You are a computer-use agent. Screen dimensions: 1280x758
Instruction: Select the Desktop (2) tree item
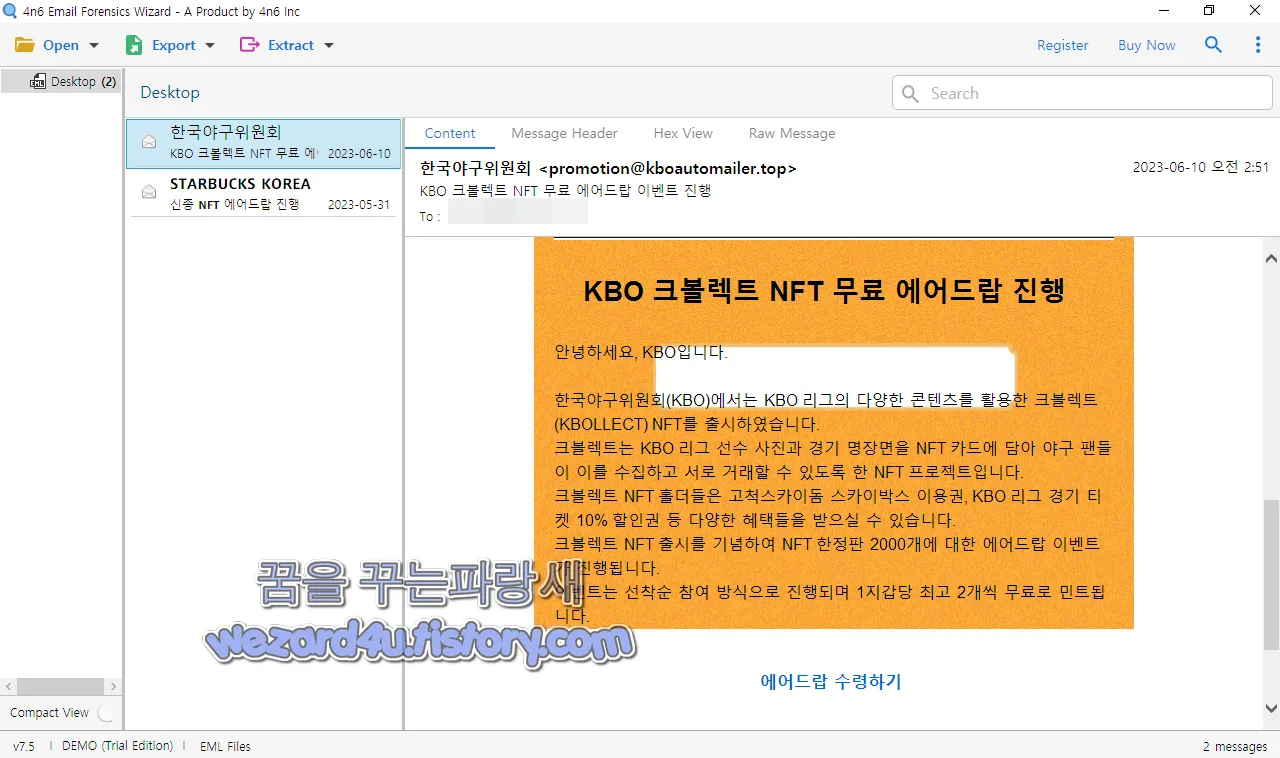click(x=62, y=81)
